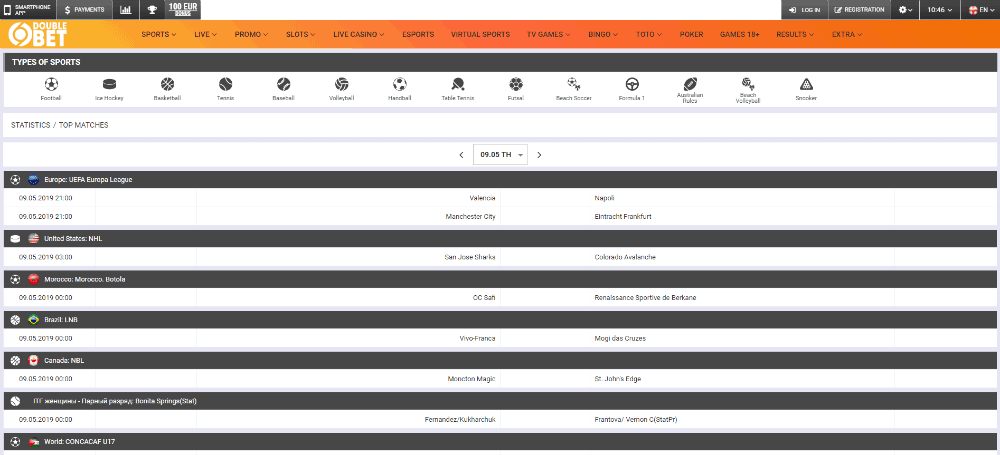
Task: Click the Valencia team name
Action: pyautogui.click(x=482, y=198)
